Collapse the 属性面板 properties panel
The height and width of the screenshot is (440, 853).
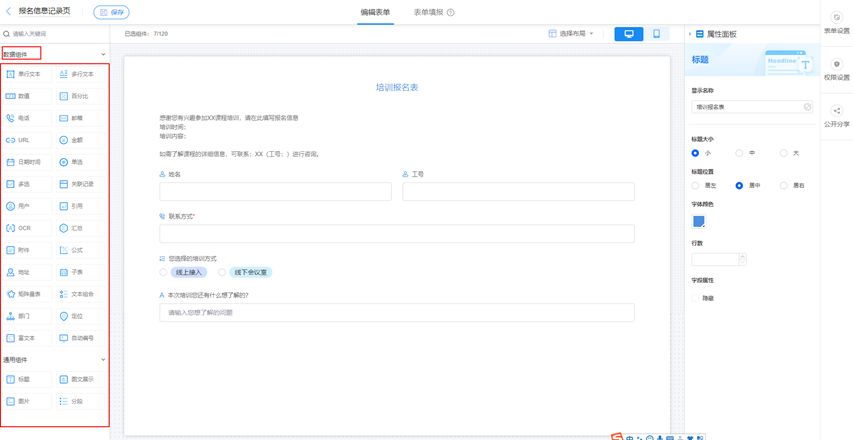690,34
